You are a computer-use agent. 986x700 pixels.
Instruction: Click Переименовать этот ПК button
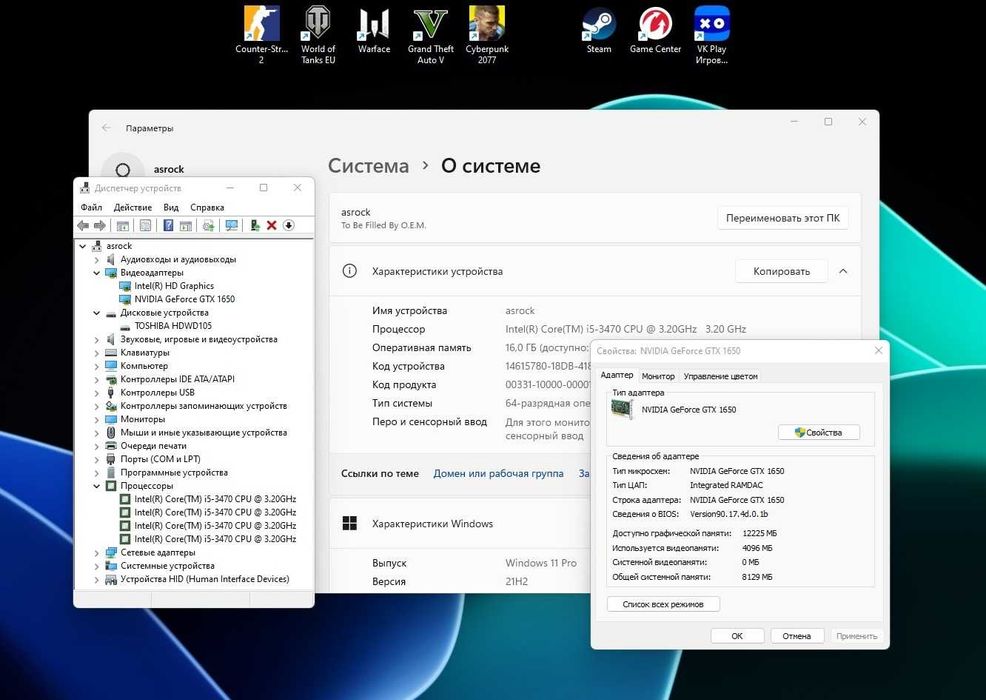point(783,218)
